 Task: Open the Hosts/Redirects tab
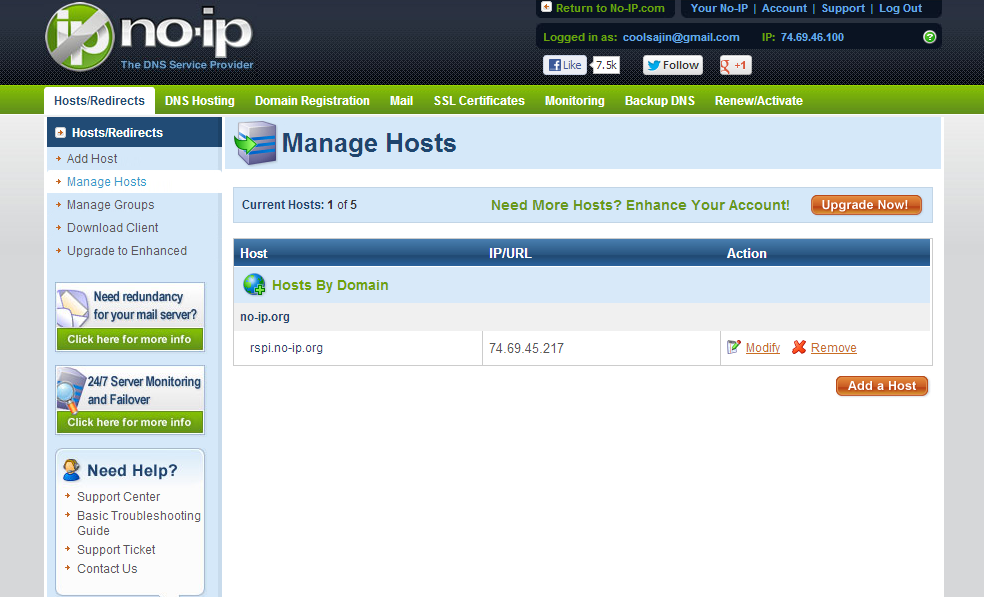coord(99,100)
